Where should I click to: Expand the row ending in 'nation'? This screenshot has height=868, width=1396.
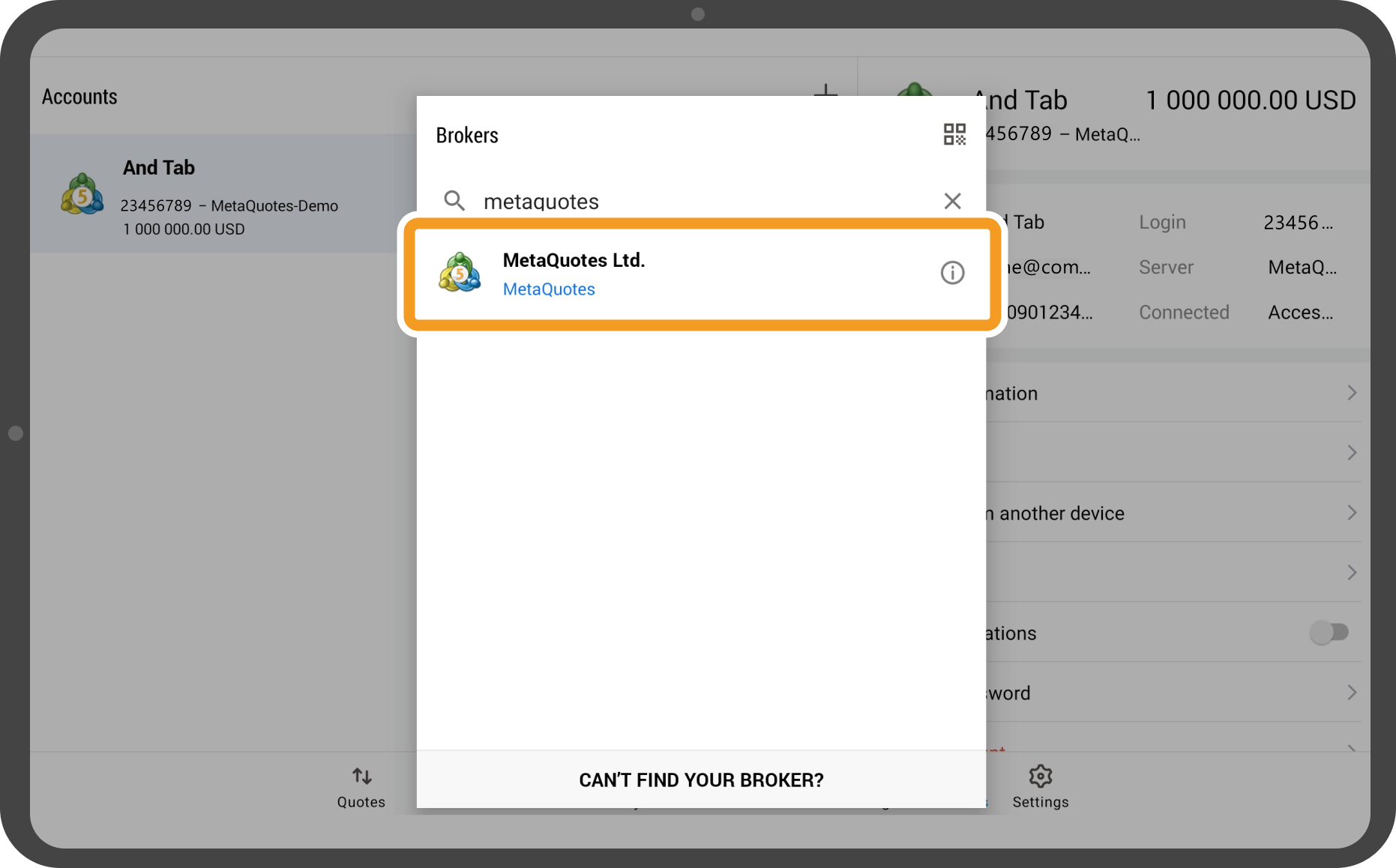click(x=1173, y=393)
